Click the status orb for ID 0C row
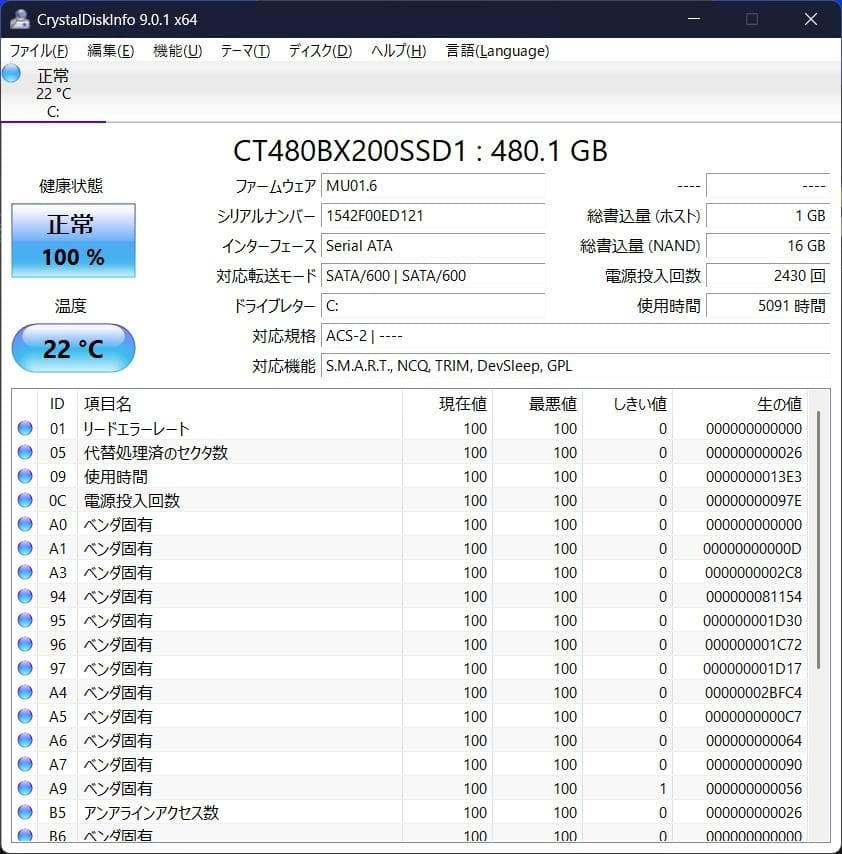Image resolution: width=842 pixels, height=854 pixels. tap(25, 500)
